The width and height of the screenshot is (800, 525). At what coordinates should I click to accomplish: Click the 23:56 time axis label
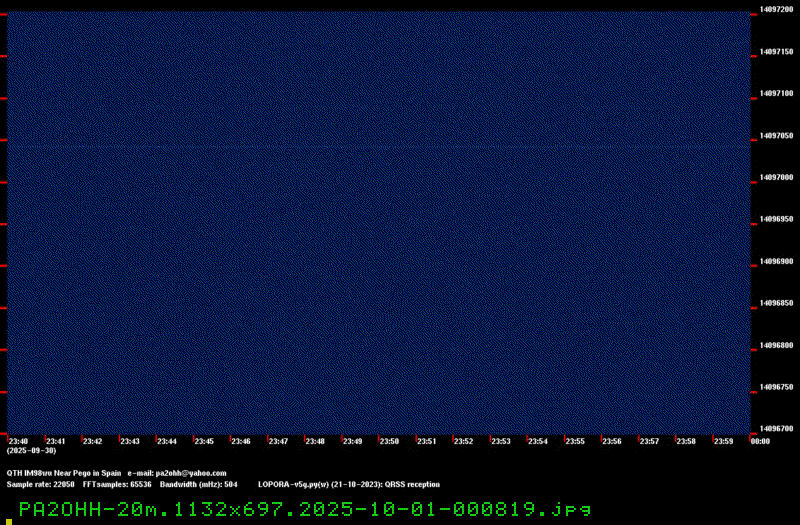pos(612,441)
